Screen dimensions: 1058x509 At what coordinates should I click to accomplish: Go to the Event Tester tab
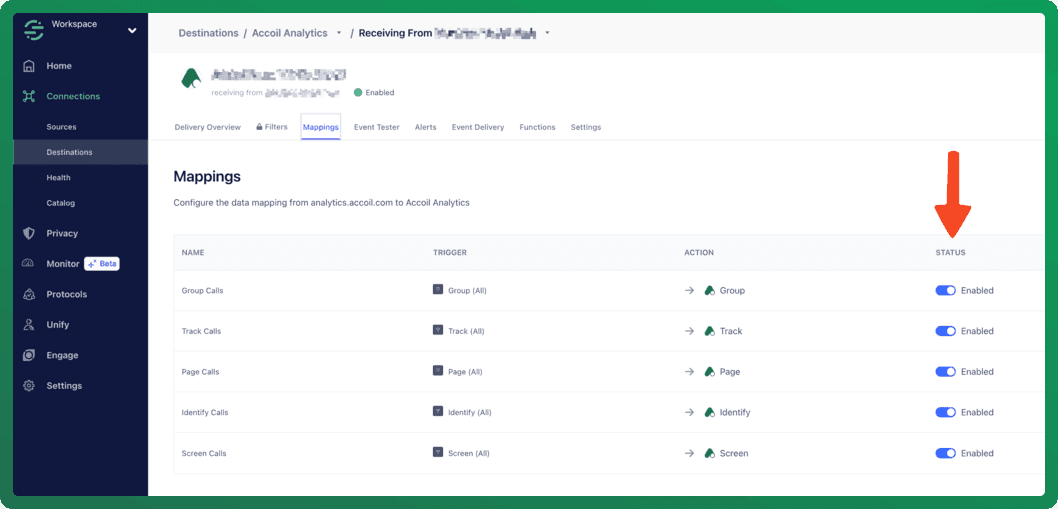(377, 127)
